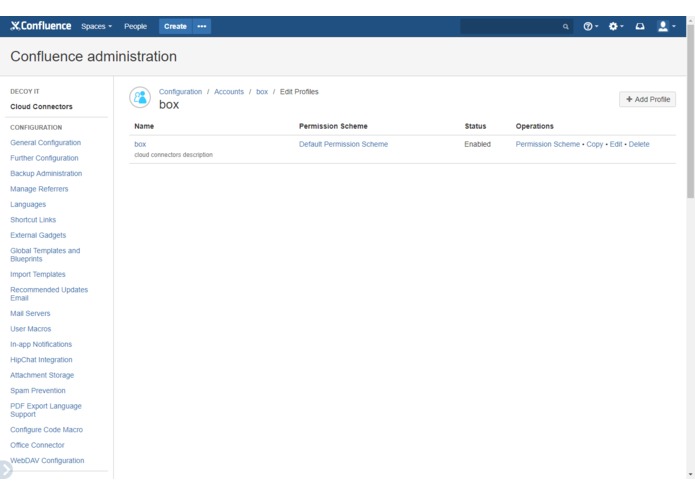Open the box breadcrumb link
The width and height of the screenshot is (695, 494).
point(262,92)
